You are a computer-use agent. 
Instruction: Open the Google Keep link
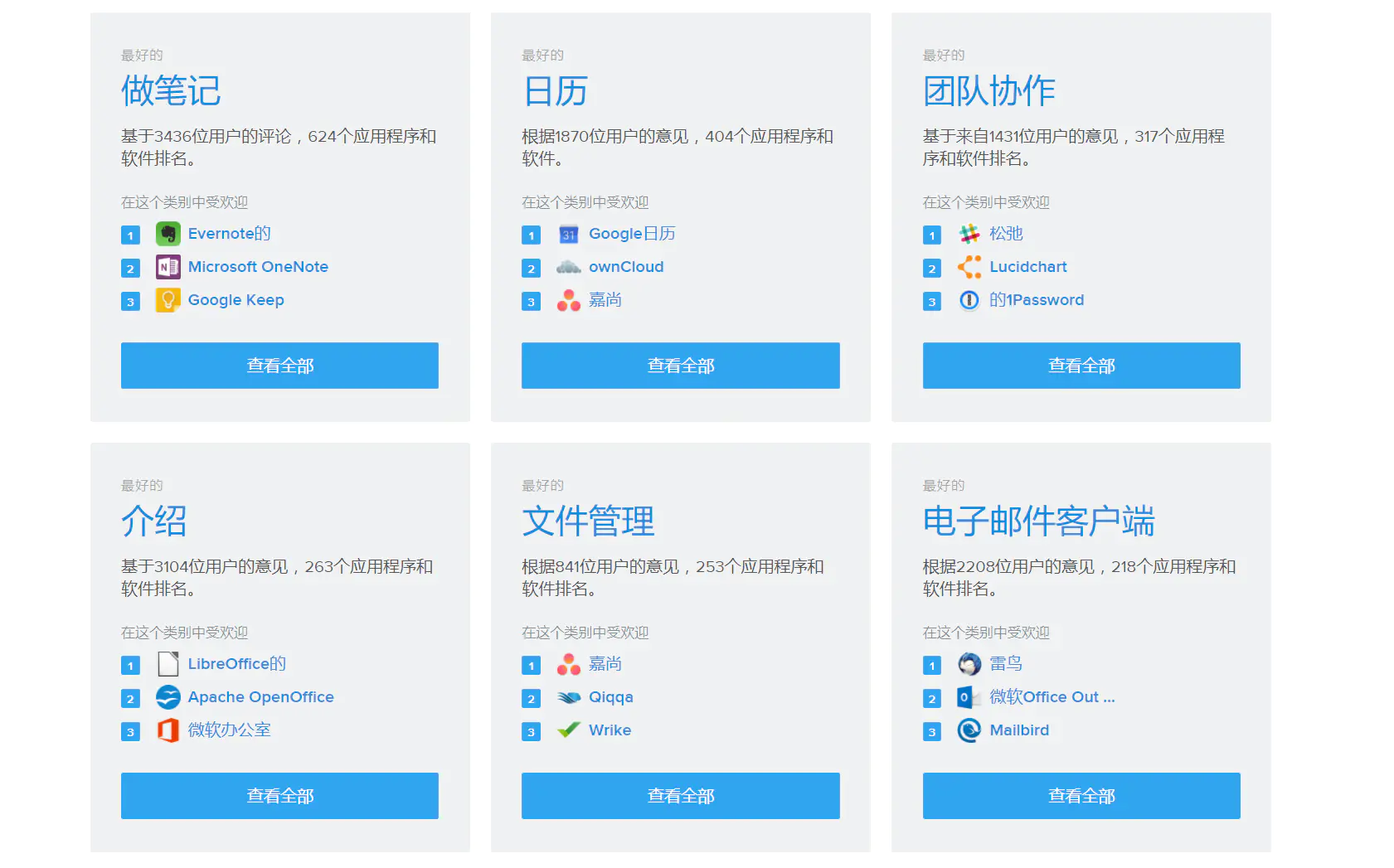pos(236,300)
